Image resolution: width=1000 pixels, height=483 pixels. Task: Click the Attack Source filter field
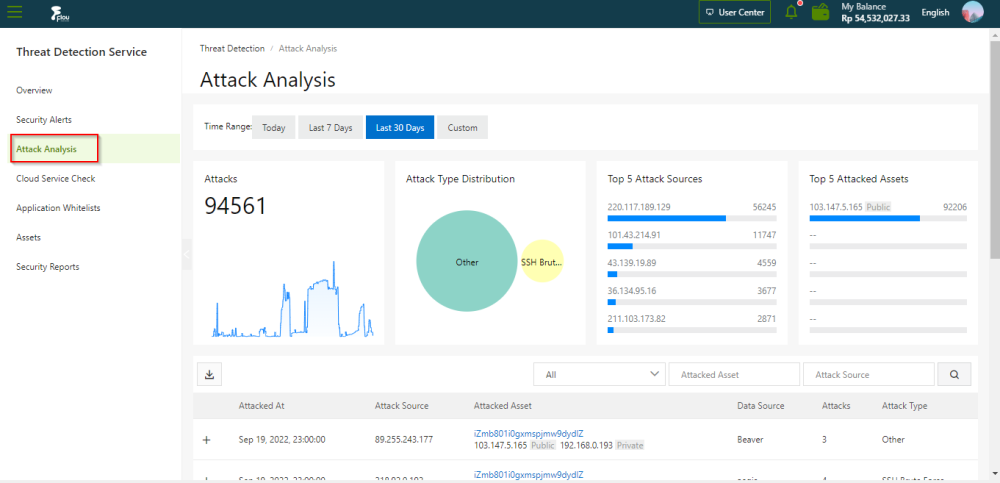click(869, 375)
